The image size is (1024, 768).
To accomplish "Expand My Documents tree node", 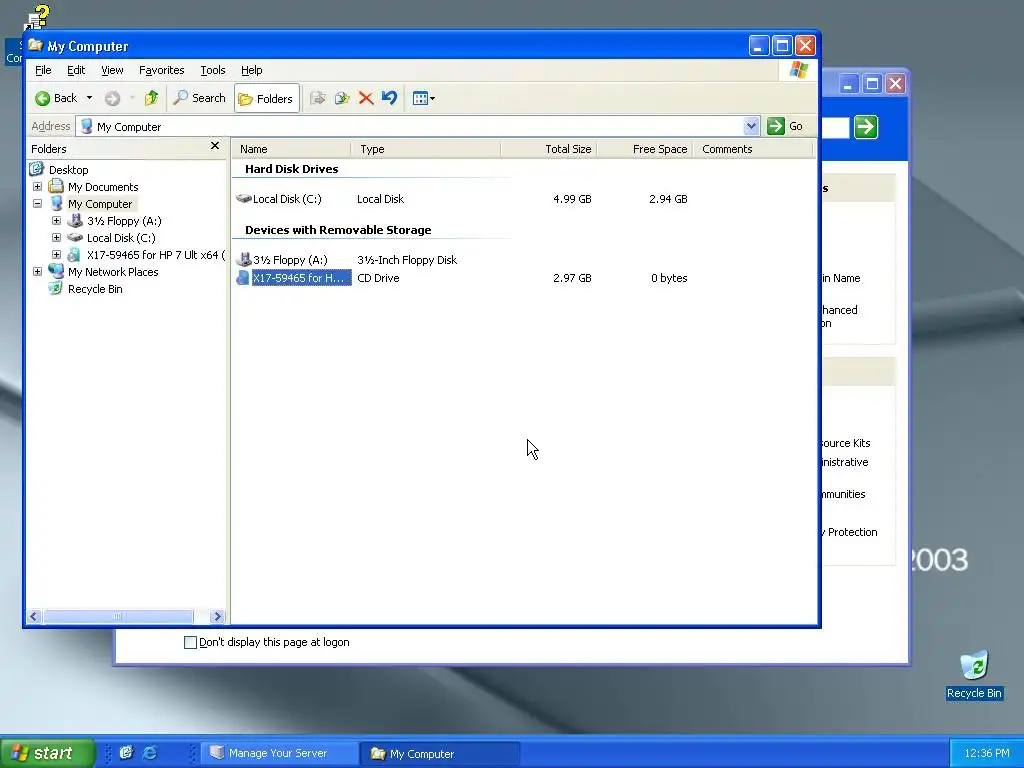I will pos(37,187).
